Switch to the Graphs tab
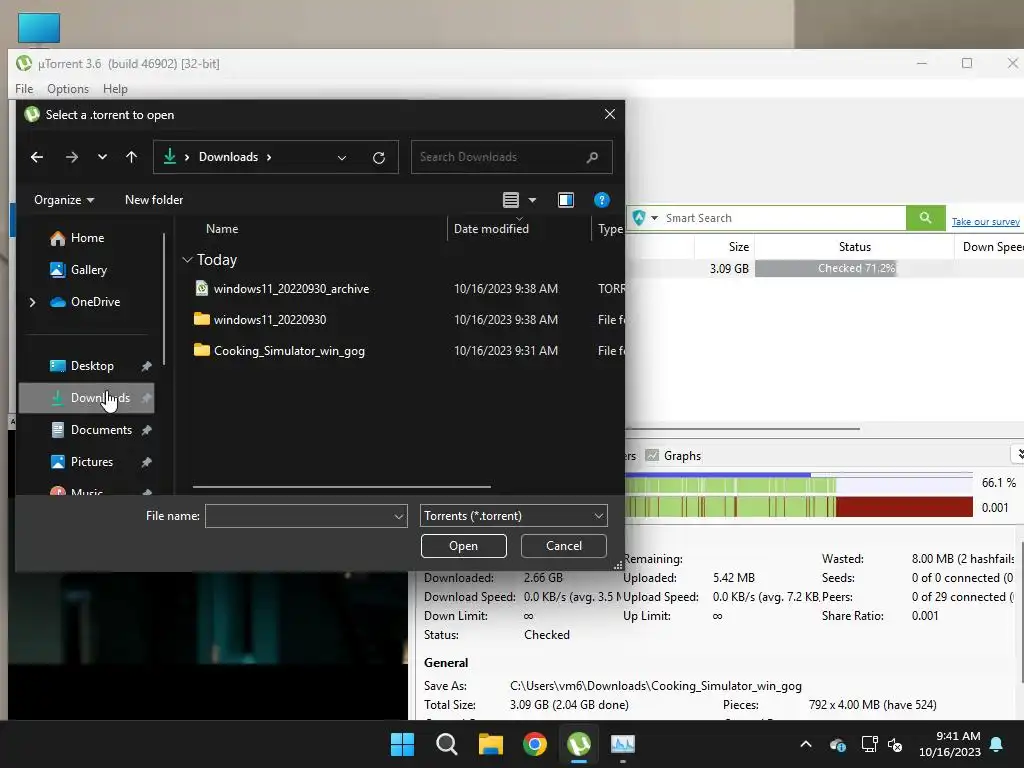The width and height of the screenshot is (1024, 768). coord(673,456)
